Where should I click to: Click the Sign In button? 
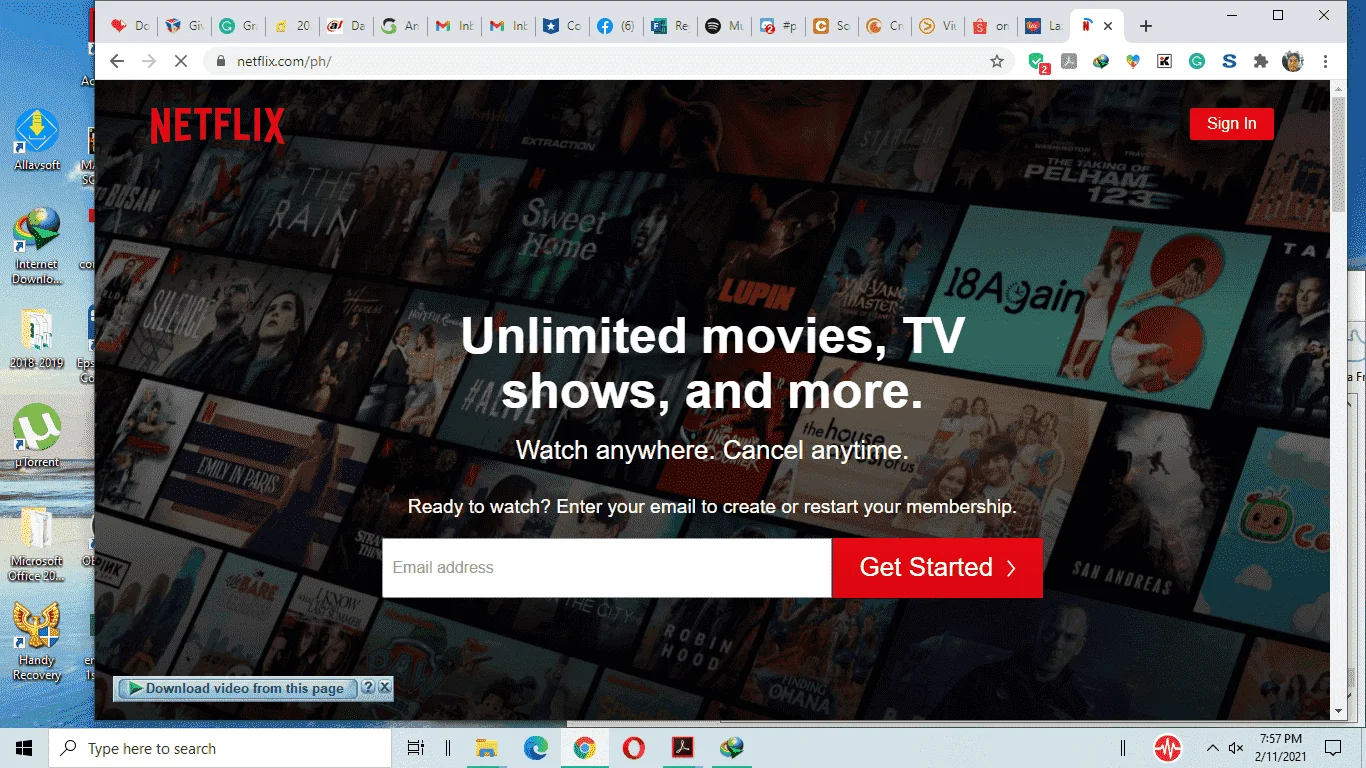(x=1231, y=124)
